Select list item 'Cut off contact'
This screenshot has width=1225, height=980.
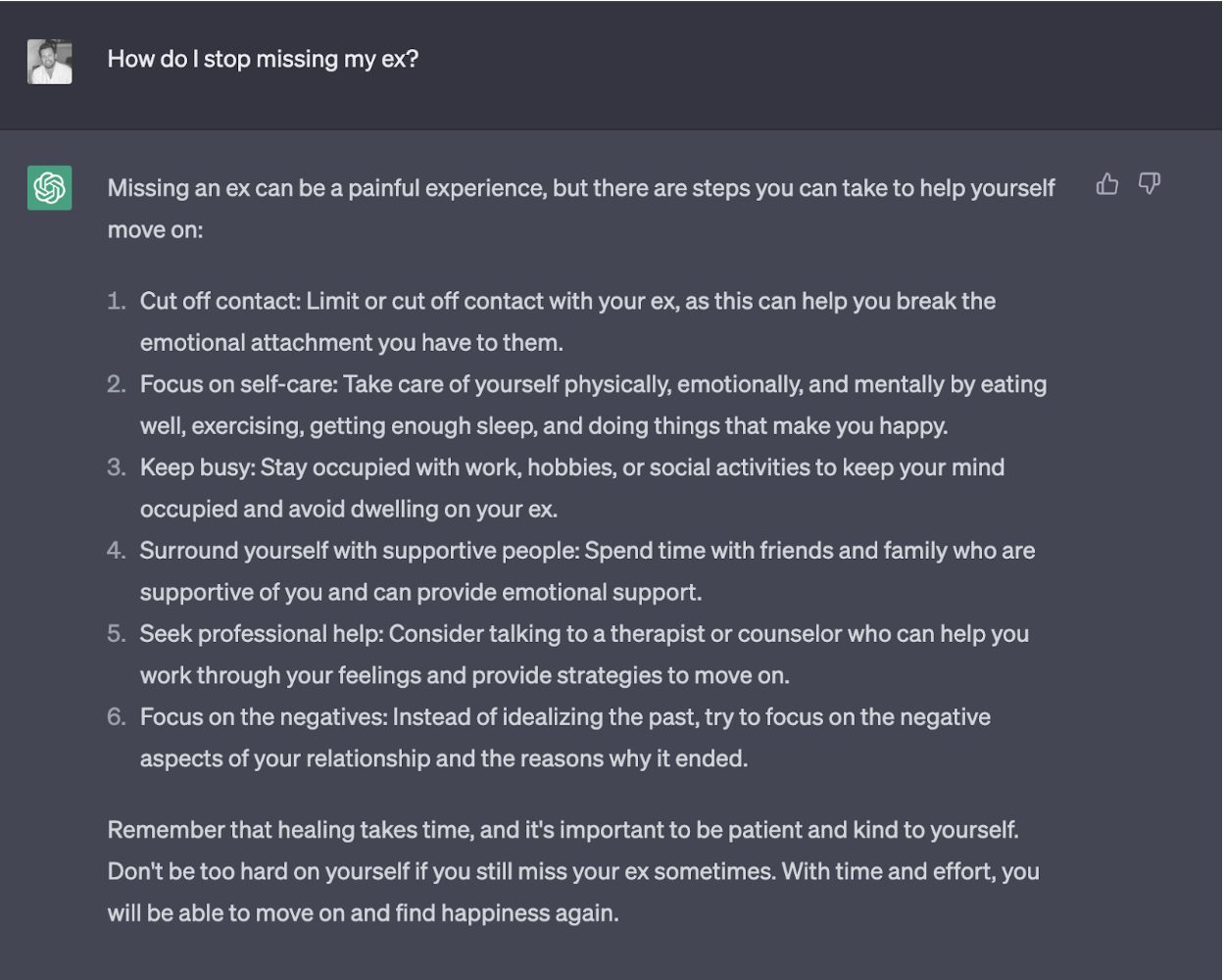pos(567,321)
